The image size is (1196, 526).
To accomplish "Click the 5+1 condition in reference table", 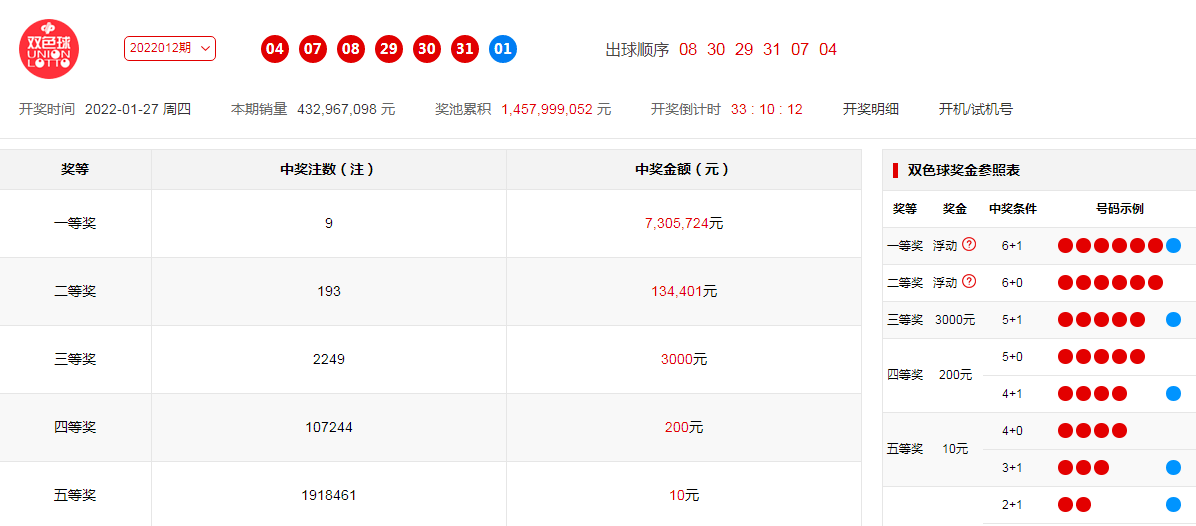I will (x=1012, y=319).
